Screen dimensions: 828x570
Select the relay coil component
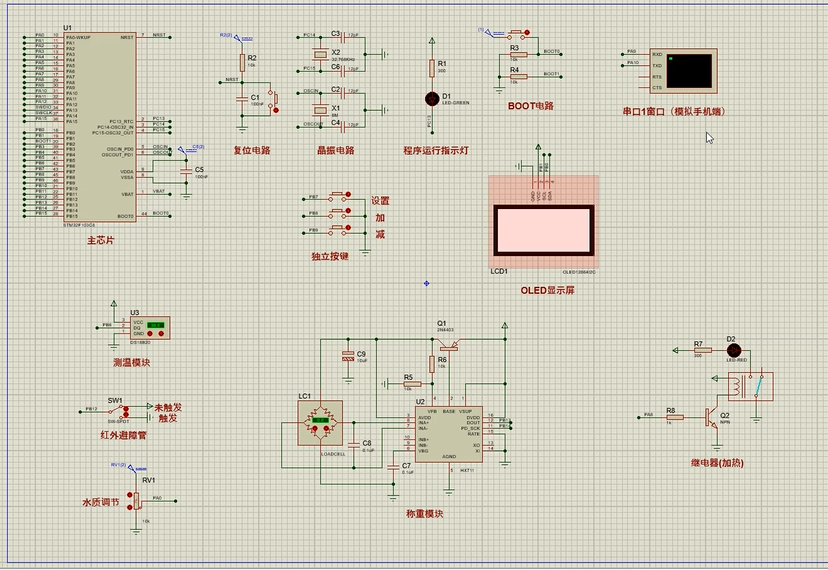pyautogui.click(x=750, y=386)
